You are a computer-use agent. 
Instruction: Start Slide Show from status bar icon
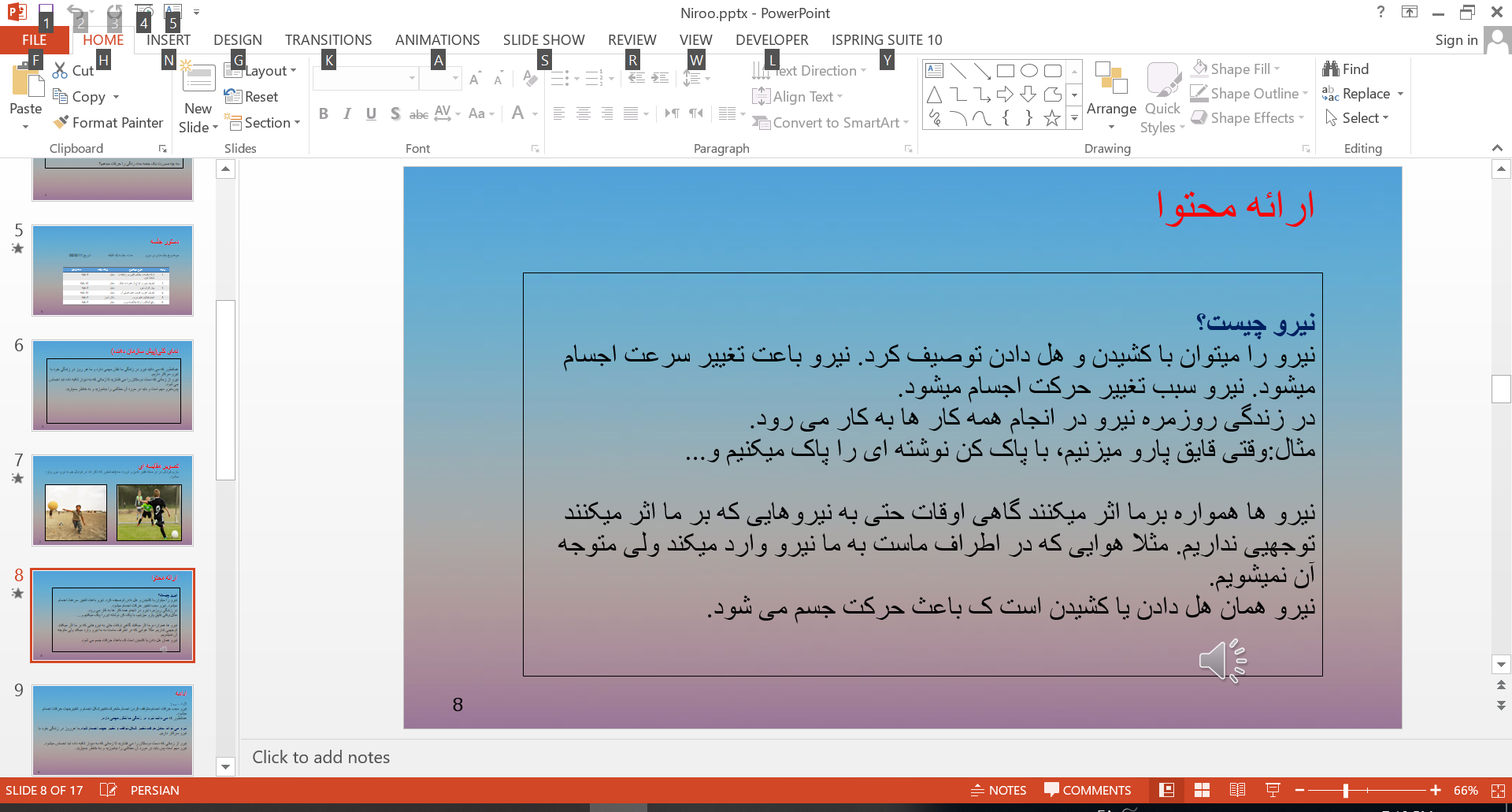tap(1272, 790)
